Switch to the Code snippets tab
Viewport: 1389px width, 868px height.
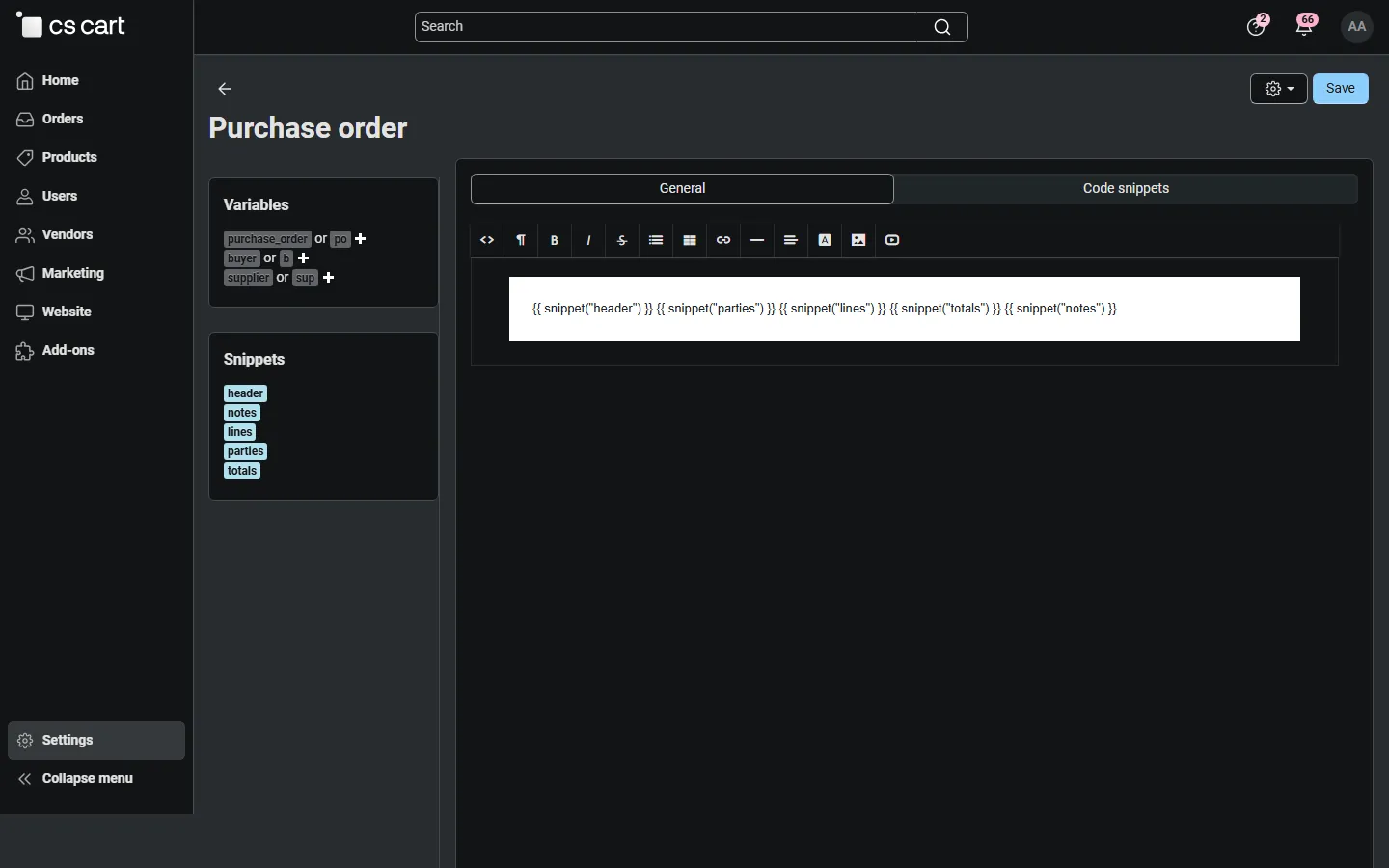[x=1127, y=189]
